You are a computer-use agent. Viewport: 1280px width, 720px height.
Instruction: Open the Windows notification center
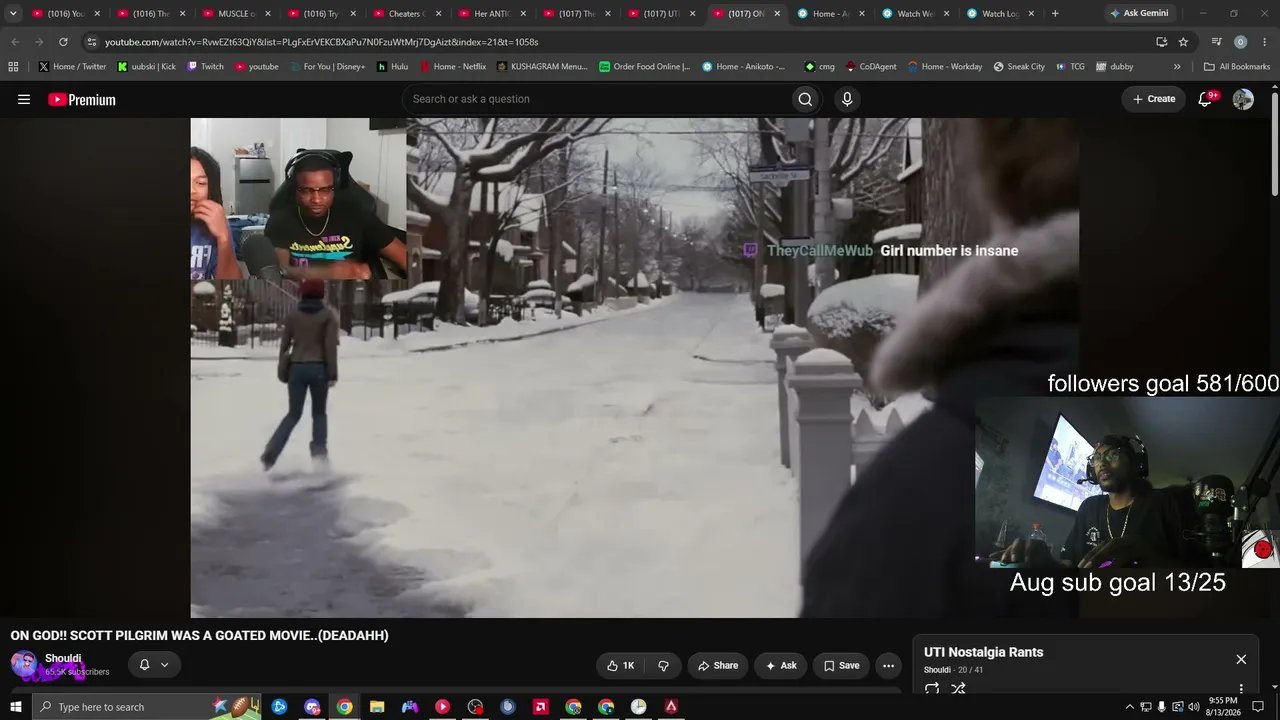pyautogui.click(x=1258, y=707)
